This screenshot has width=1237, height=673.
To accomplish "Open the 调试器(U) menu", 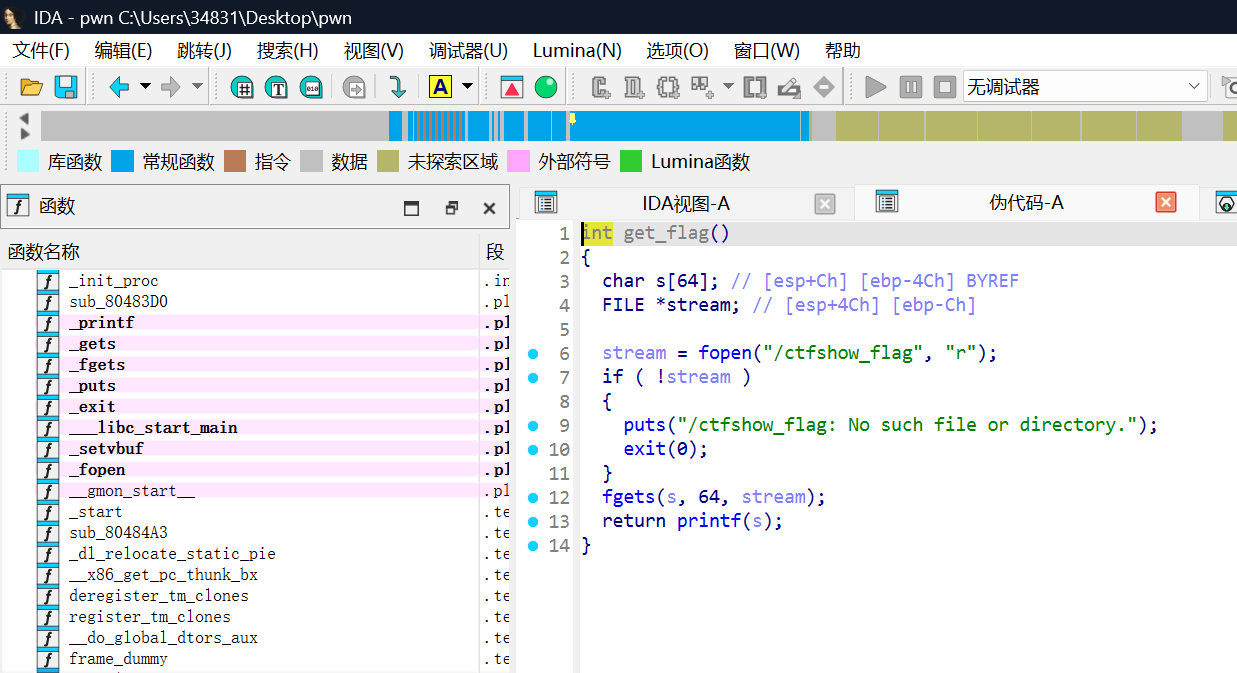I will click(x=468, y=50).
